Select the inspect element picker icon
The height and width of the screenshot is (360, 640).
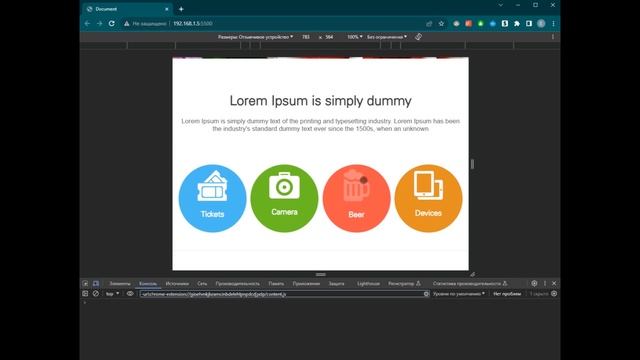pyautogui.click(x=85, y=283)
